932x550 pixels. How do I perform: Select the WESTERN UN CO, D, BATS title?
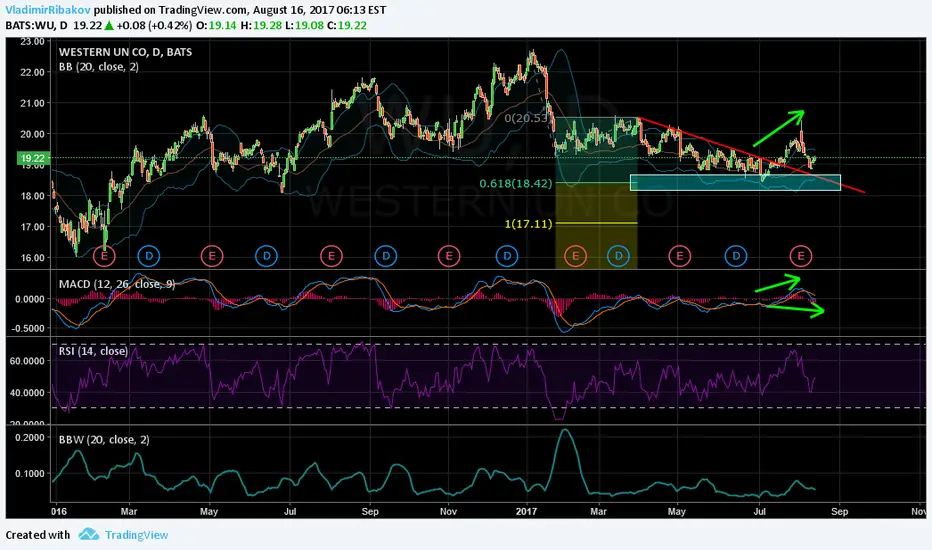[125, 52]
